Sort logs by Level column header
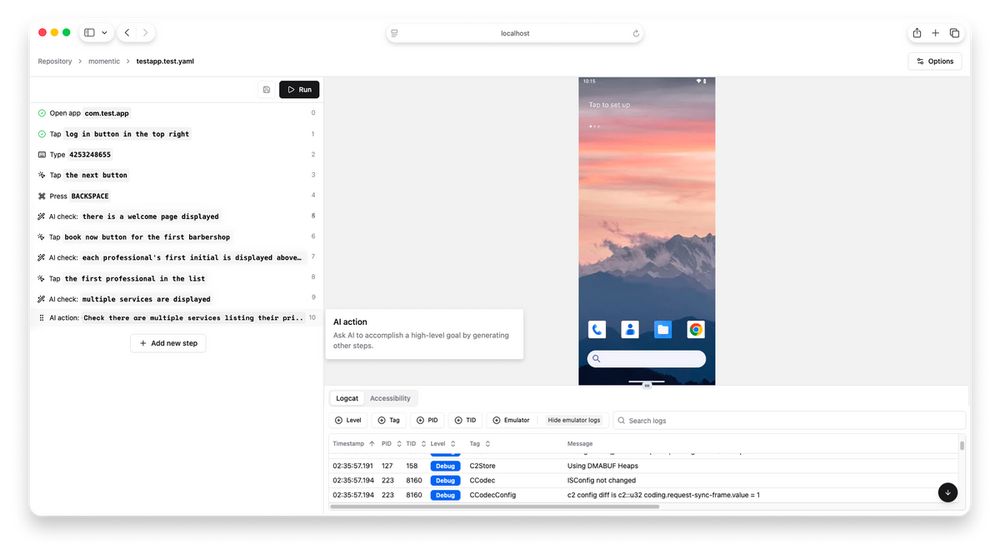 443,443
